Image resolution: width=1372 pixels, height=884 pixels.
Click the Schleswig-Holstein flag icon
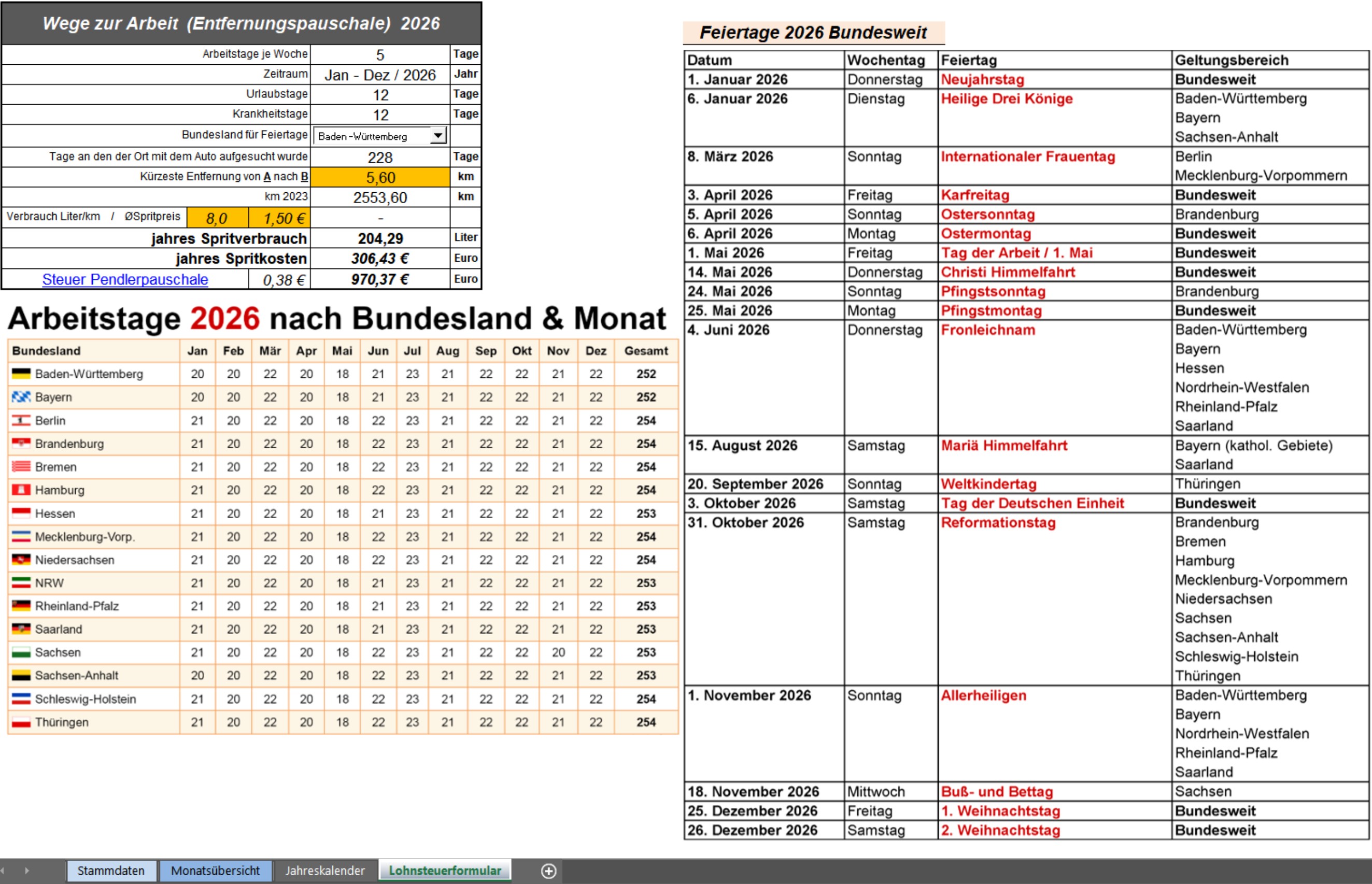pyautogui.click(x=21, y=699)
